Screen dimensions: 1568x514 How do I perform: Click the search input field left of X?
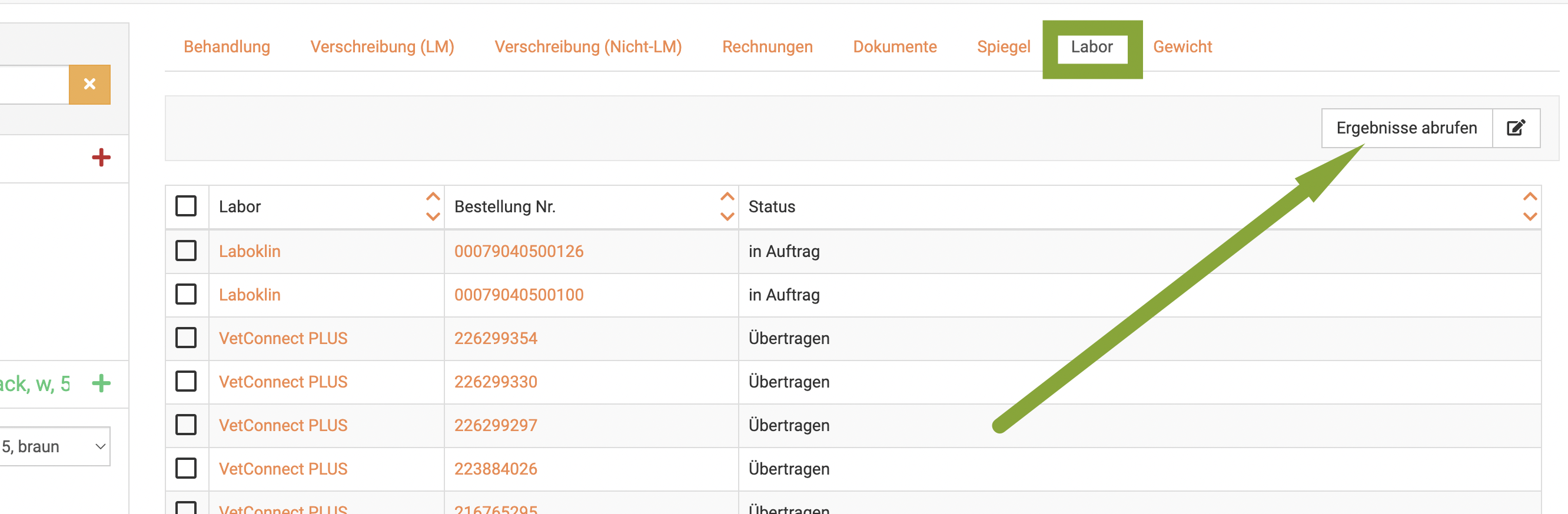34,84
